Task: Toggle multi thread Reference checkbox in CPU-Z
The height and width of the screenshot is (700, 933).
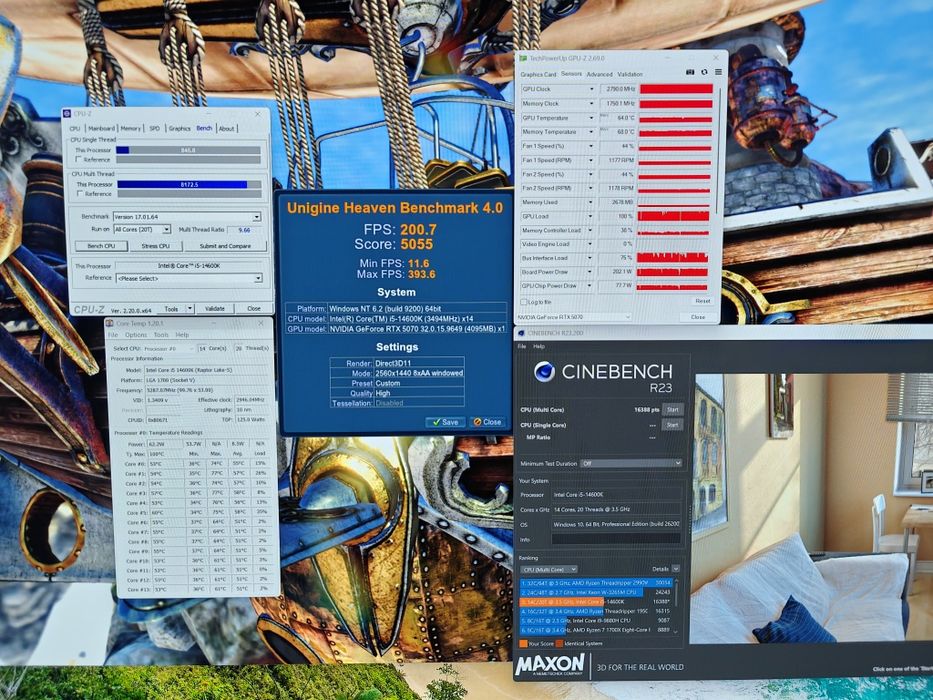Action: 80,193
